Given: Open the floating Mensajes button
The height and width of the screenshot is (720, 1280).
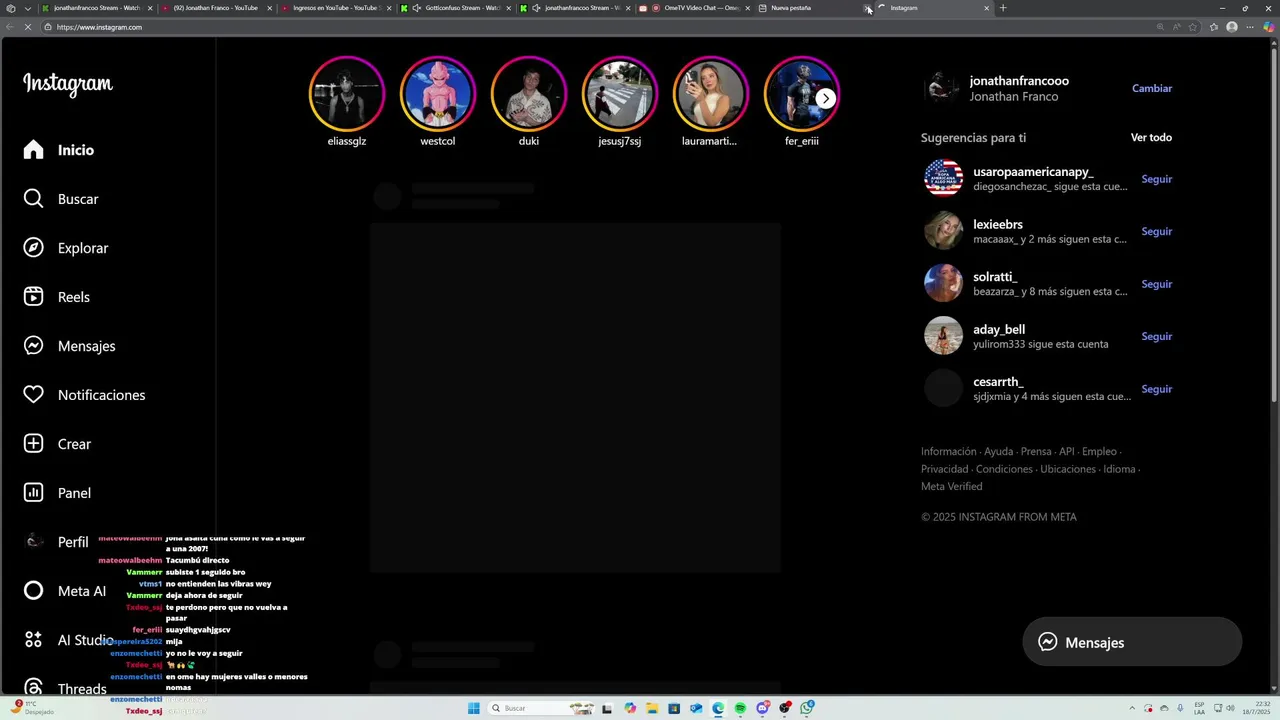Looking at the screenshot, I should (x=1132, y=643).
